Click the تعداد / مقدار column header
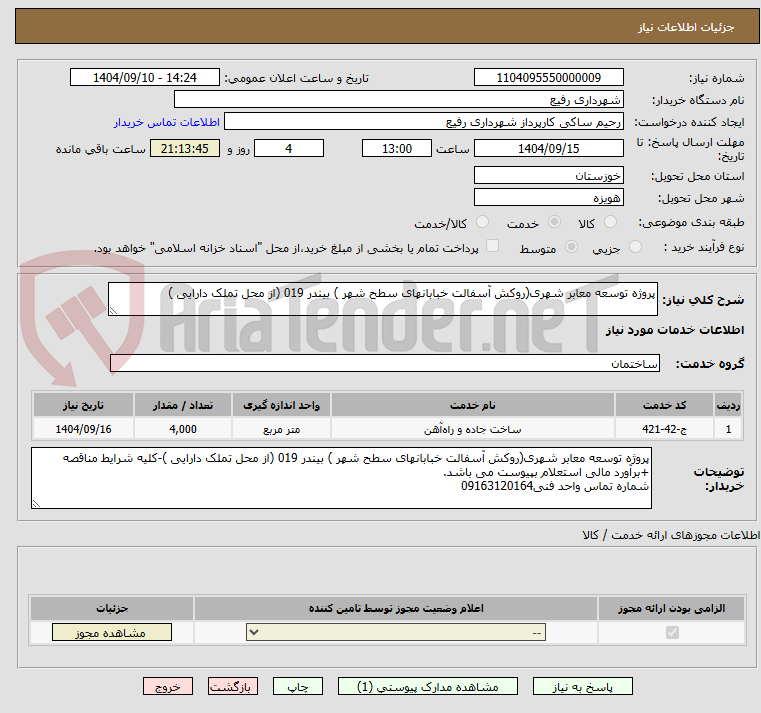The height and width of the screenshot is (713, 761). tap(182, 405)
